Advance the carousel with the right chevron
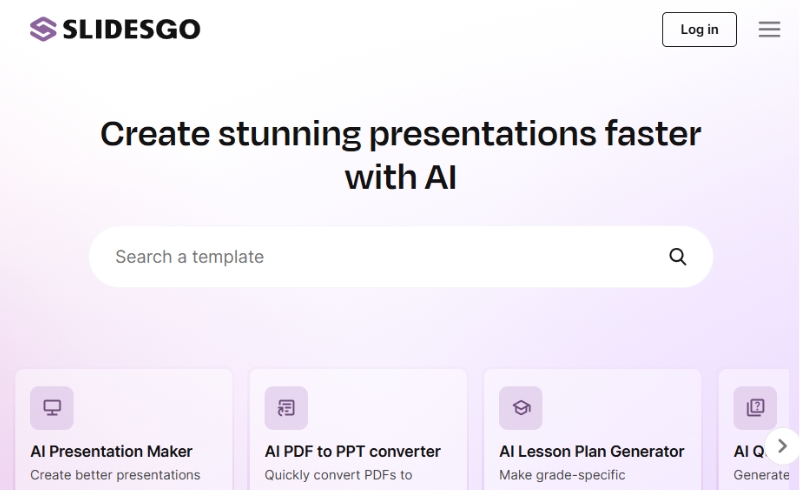The height and width of the screenshot is (490, 800). coord(782,446)
